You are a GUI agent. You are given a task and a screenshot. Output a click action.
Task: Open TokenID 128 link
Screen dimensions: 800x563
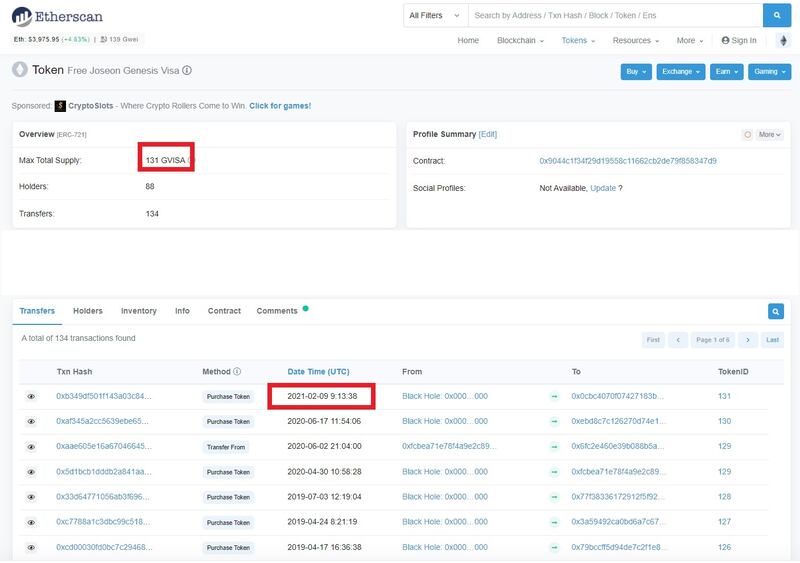[724, 497]
